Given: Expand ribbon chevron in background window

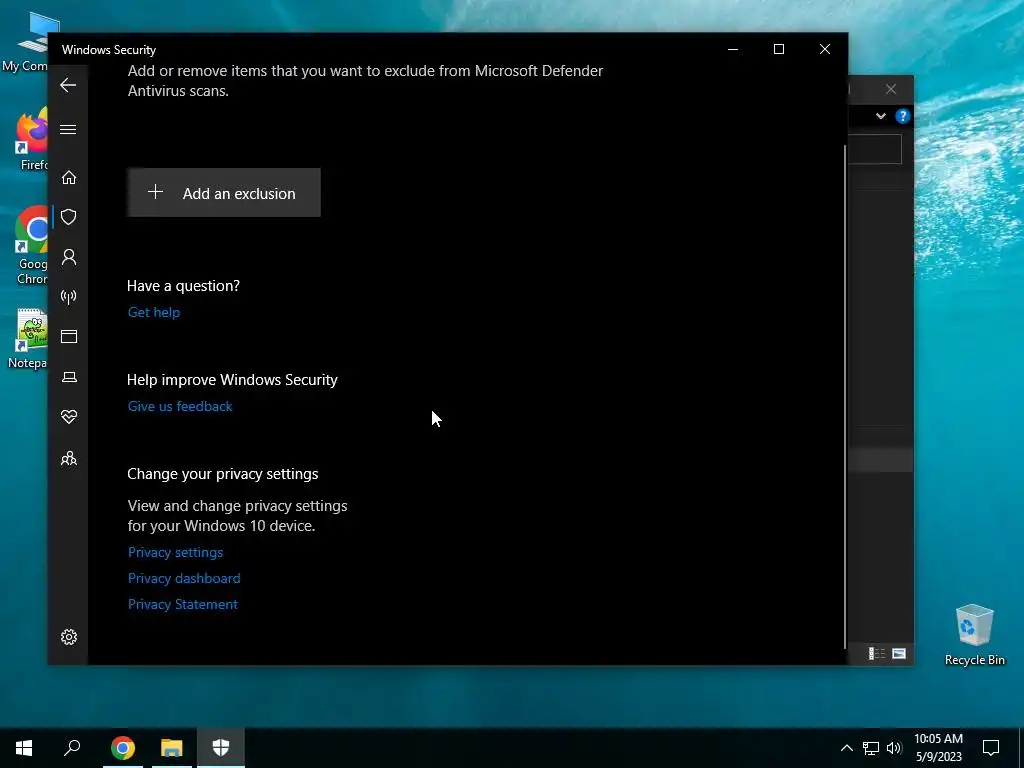Looking at the screenshot, I should coord(881,116).
